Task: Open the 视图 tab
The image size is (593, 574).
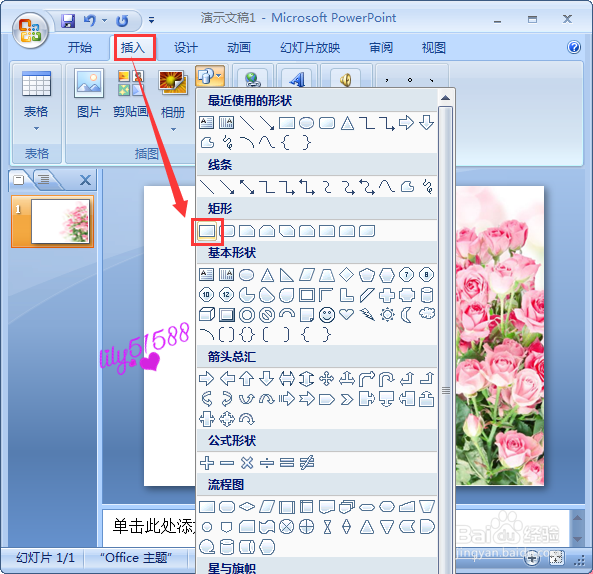Action: pyautogui.click(x=434, y=48)
